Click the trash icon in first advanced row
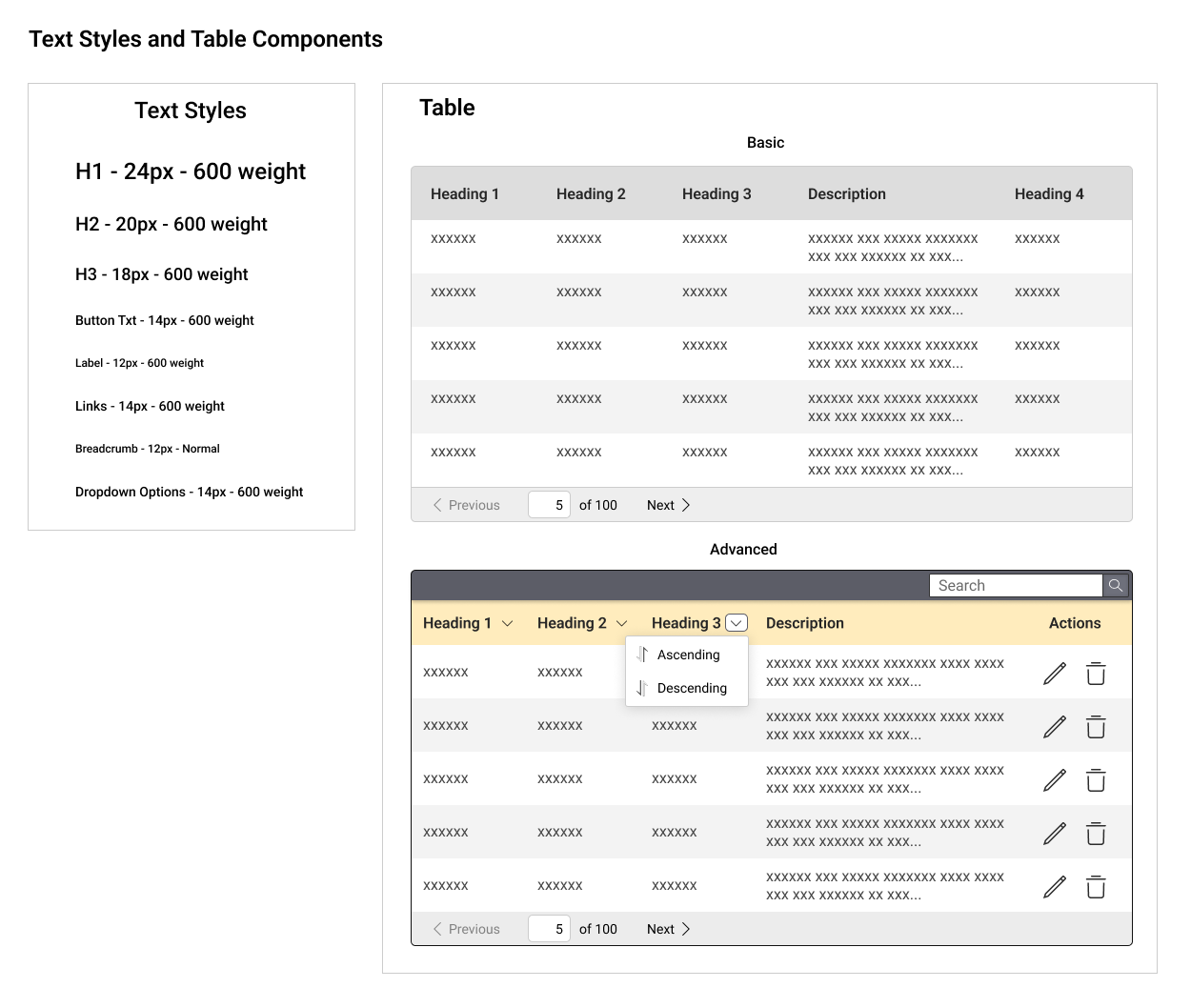1191x1008 pixels. 1096,674
